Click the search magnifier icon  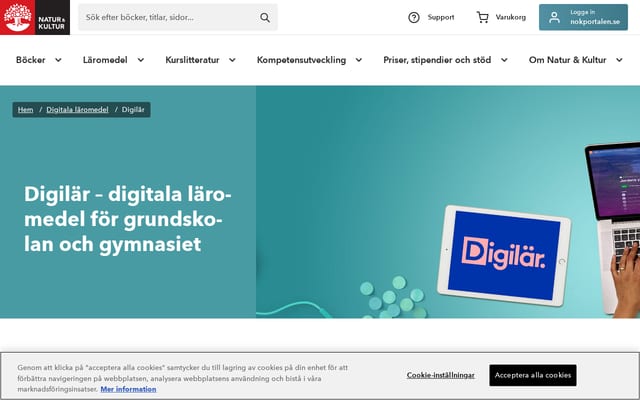click(265, 18)
